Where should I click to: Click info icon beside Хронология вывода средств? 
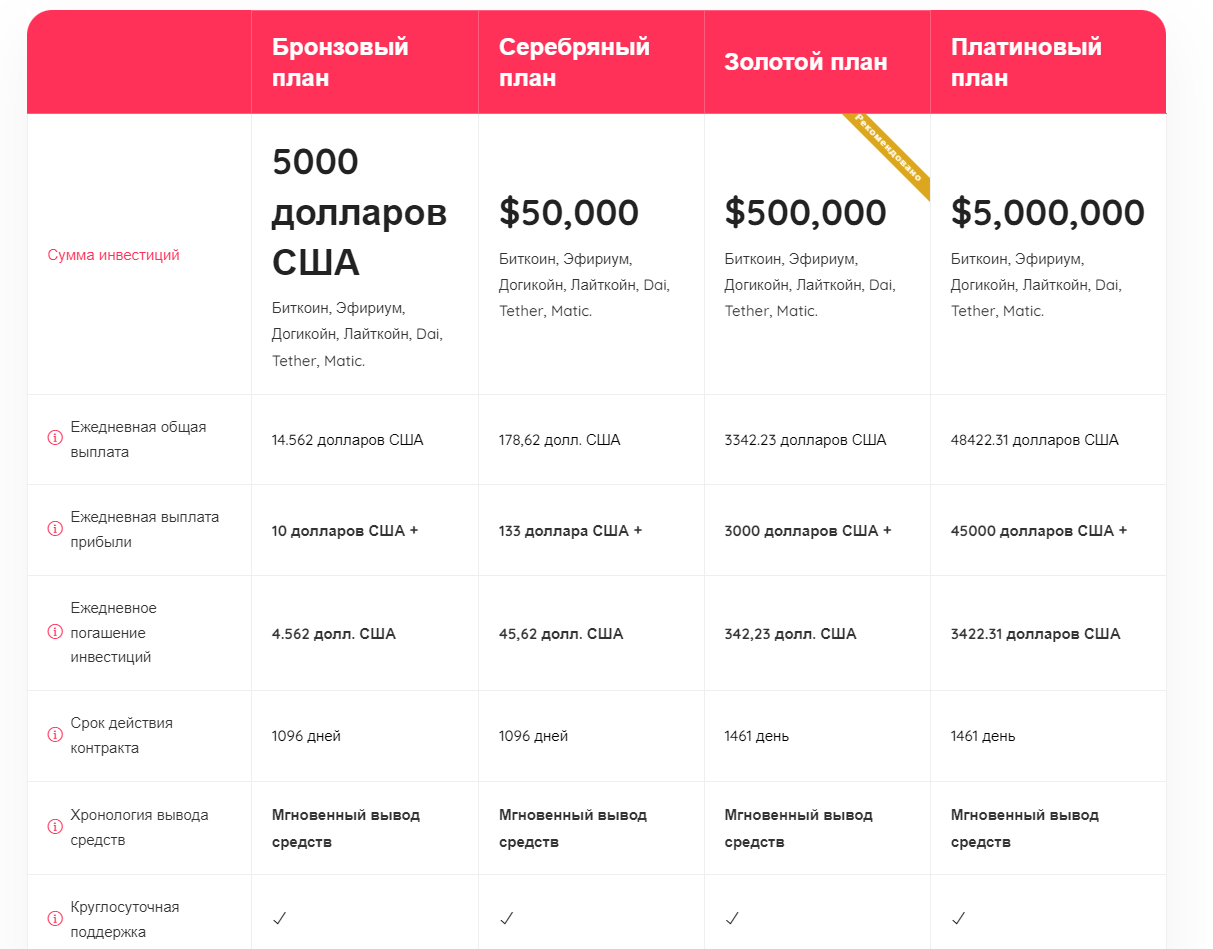[x=55, y=827]
